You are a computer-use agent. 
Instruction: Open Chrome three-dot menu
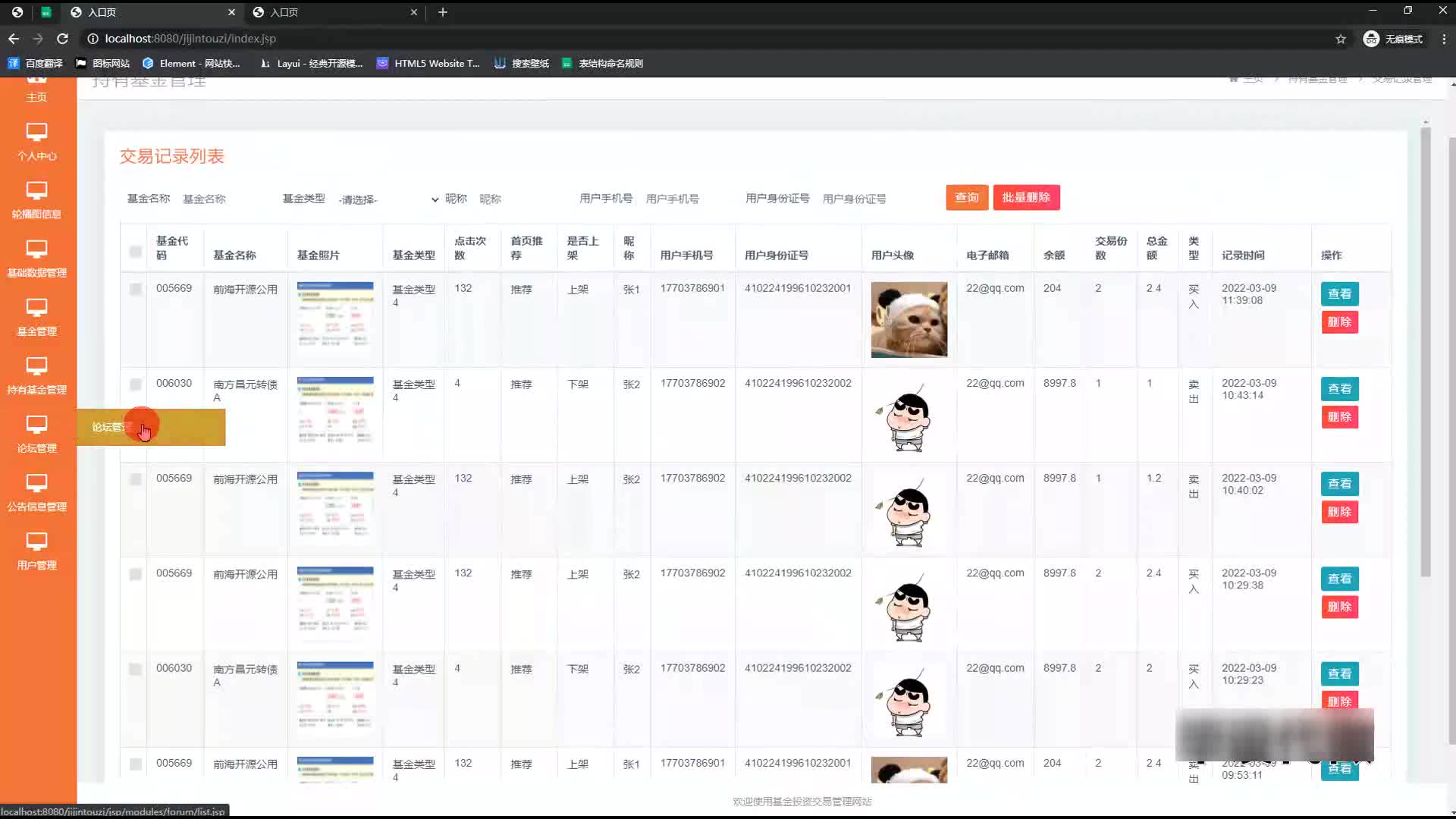[1443, 39]
